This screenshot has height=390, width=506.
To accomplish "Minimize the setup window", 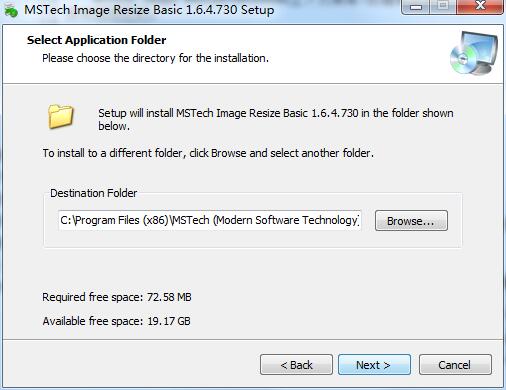I will (x=416, y=6).
